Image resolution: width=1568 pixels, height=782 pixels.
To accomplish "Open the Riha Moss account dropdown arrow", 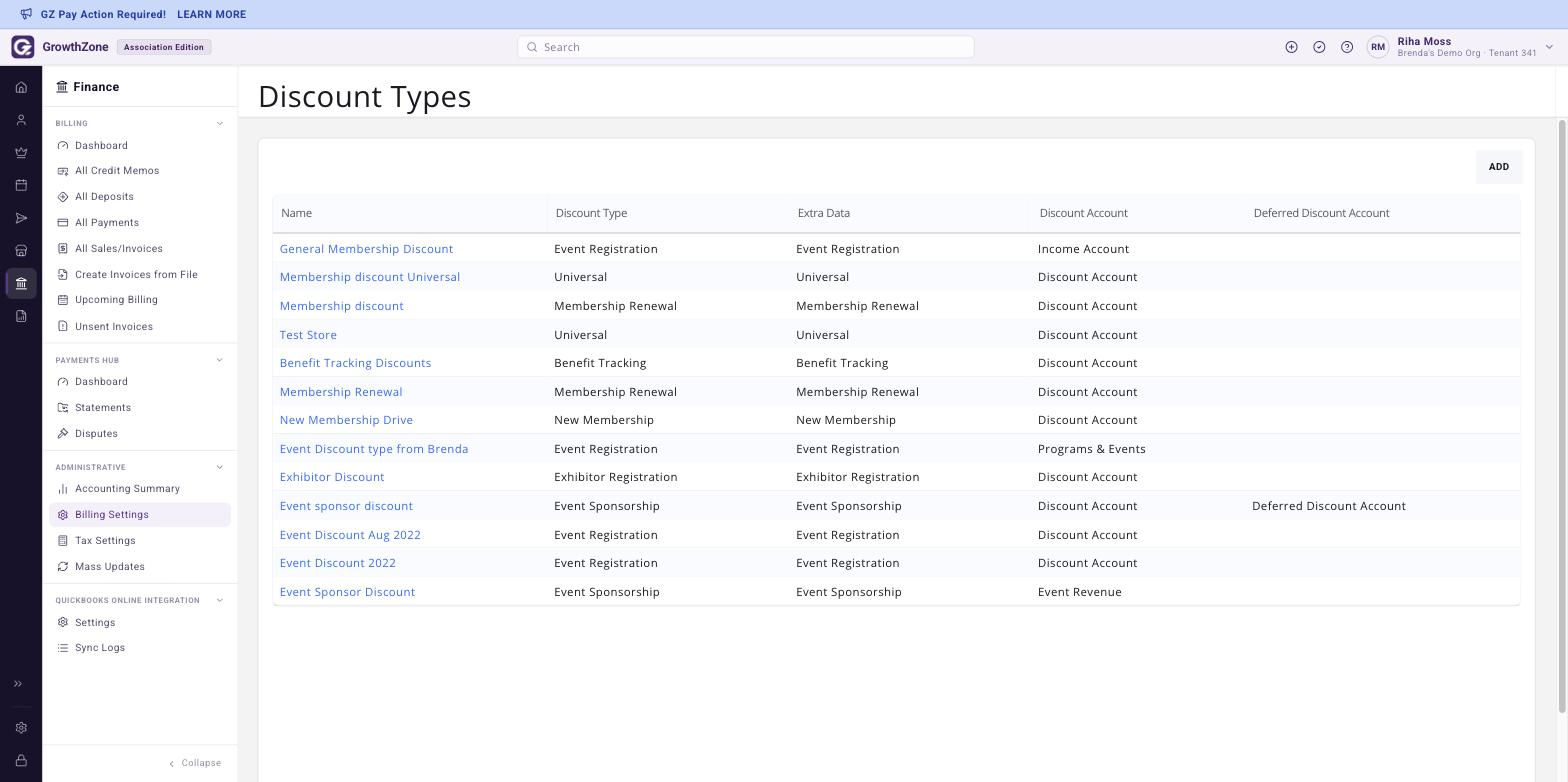I will [1549, 47].
